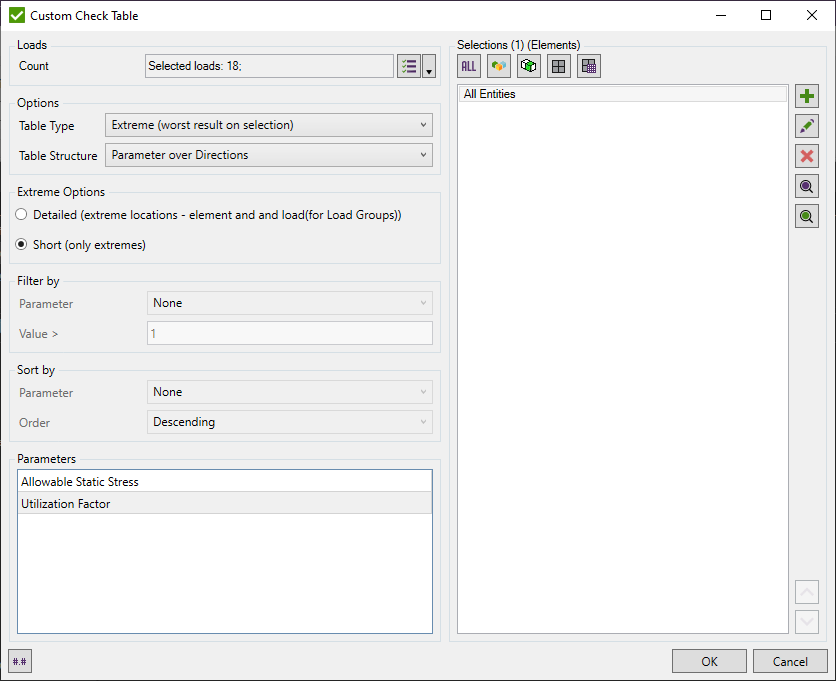836x681 pixels.
Task: Select the Detailed extreme locations radio button
Action: pyautogui.click(x=21, y=215)
